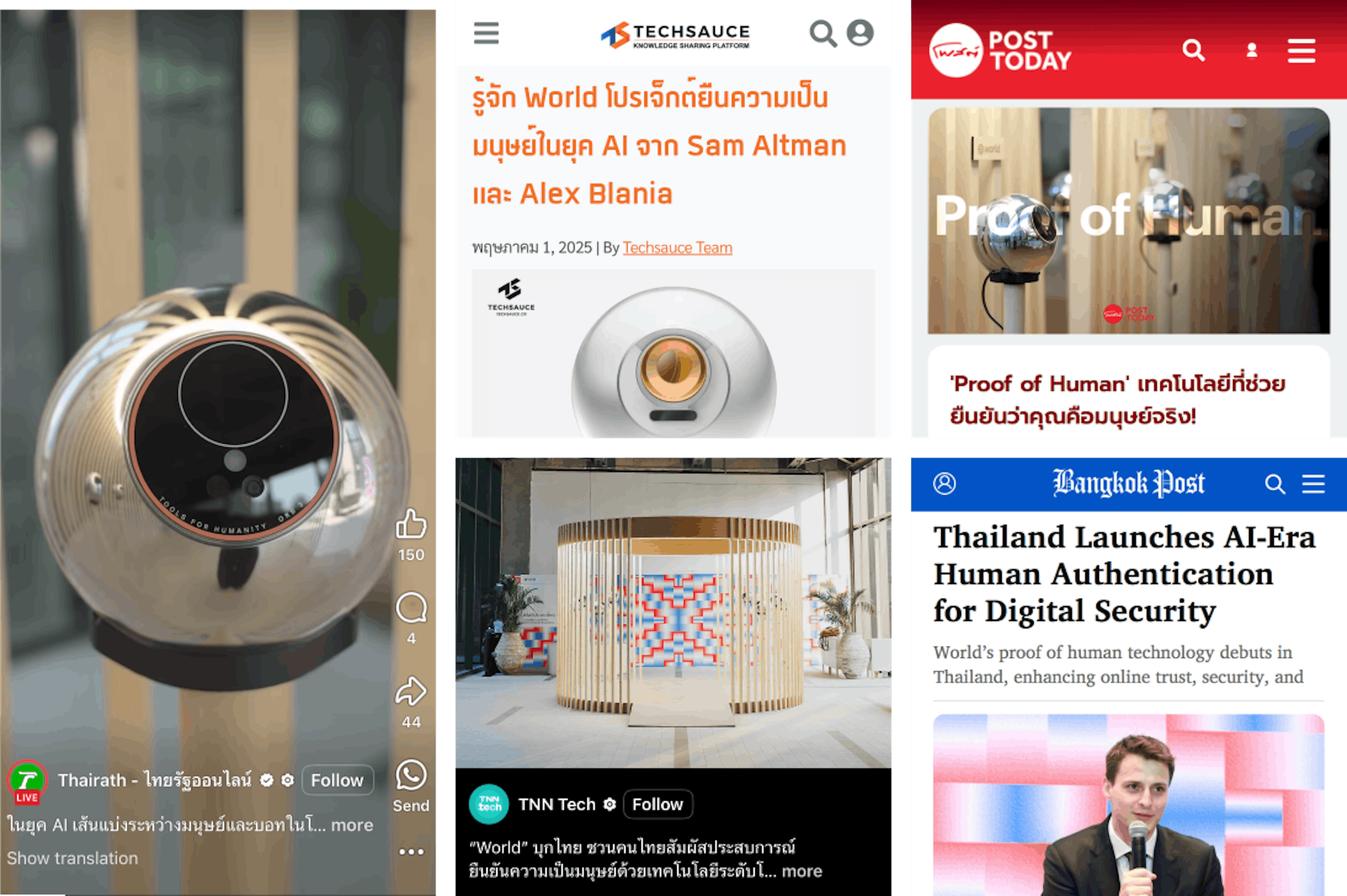The height and width of the screenshot is (896, 1347).
Task: Expand the Thairath caption with more
Action: [352, 824]
